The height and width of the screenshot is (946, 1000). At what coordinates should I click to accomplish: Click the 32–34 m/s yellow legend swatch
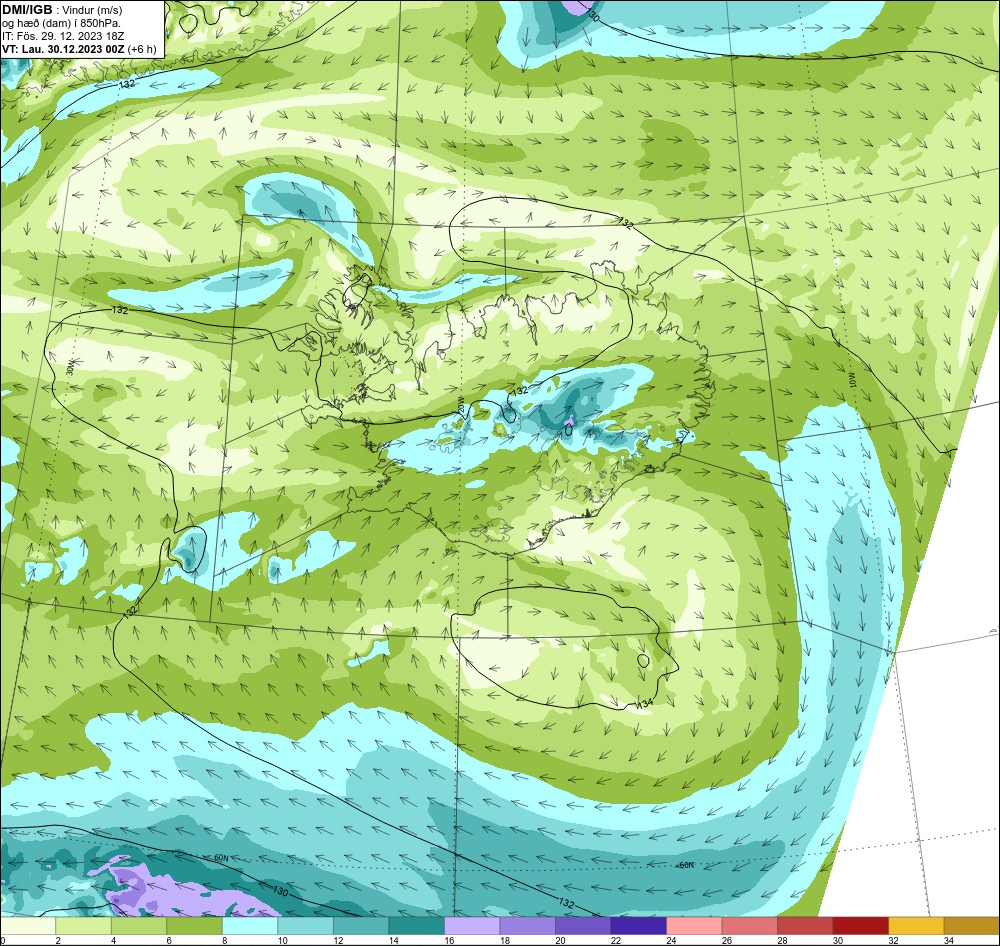click(916, 925)
